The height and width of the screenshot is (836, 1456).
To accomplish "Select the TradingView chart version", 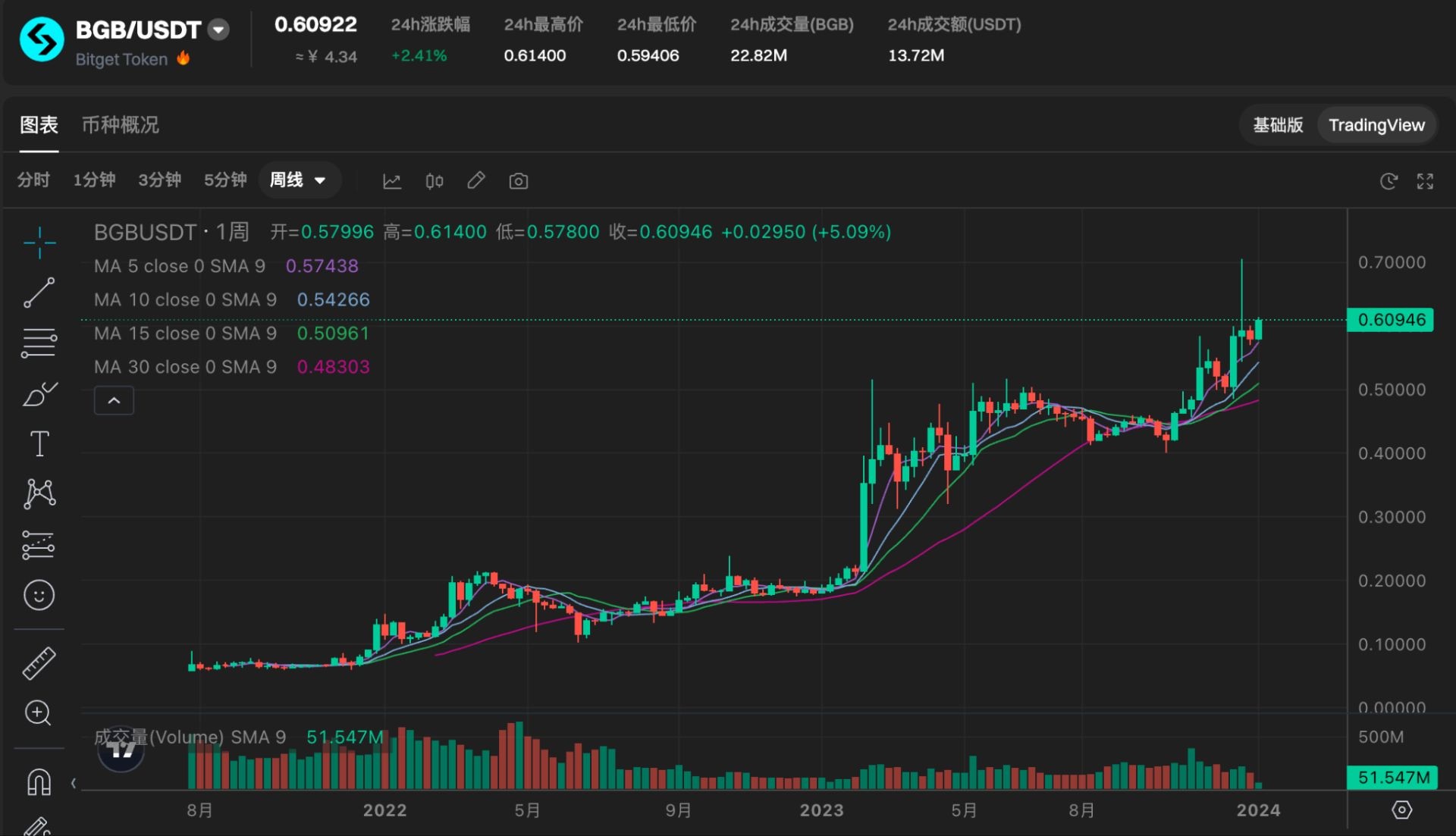I will [1376, 125].
